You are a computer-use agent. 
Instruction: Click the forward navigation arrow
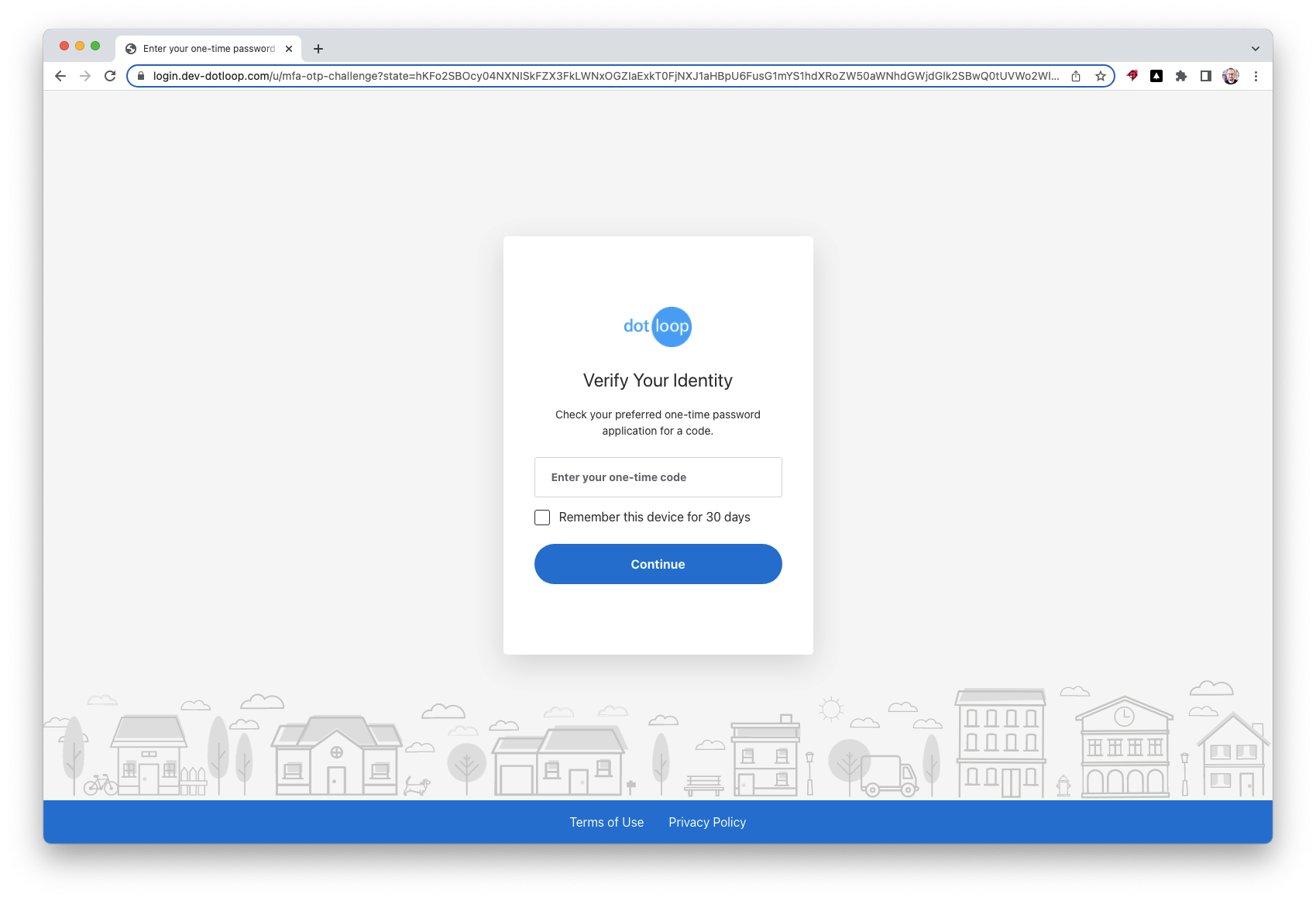(x=84, y=76)
